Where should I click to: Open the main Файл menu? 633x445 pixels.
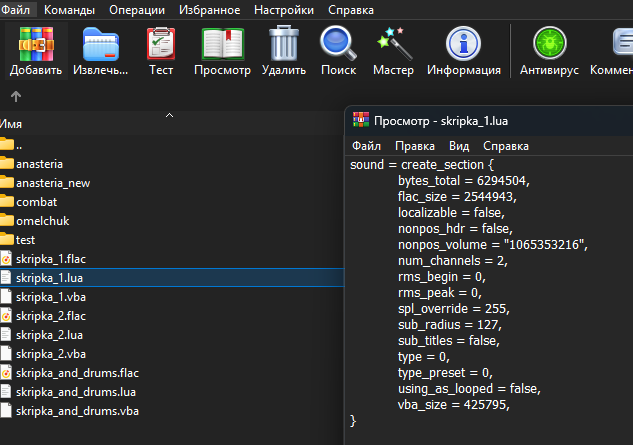15,10
